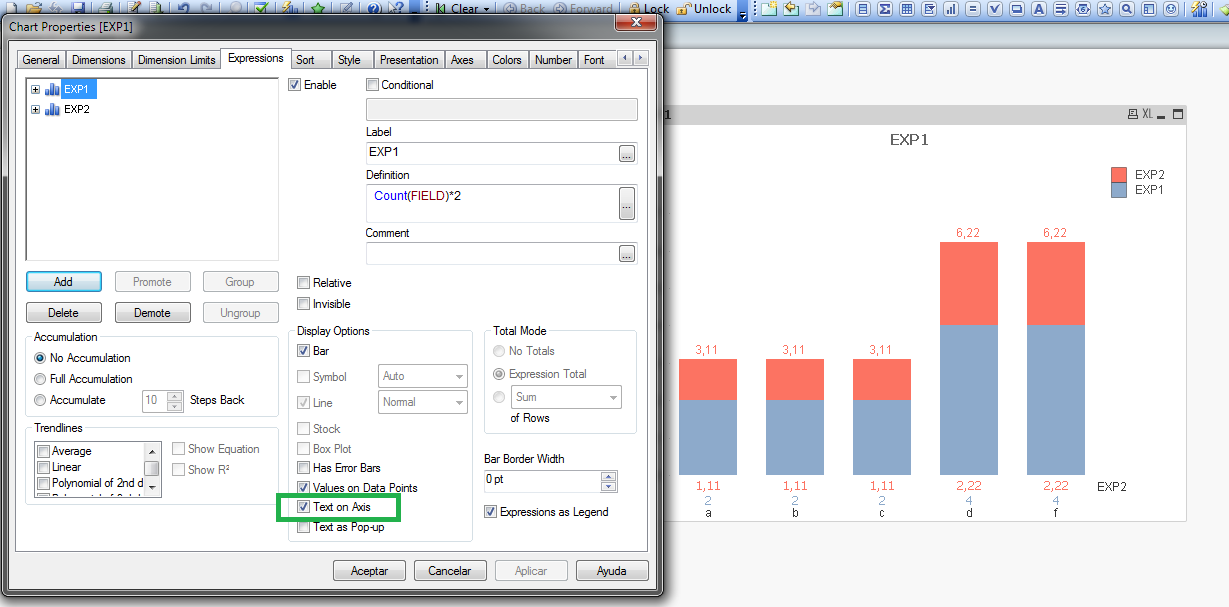This screenshot has height=607, width=1229.
Task: Click the Create Text Object 'A' icon
Action: pyautogui.click(x=1039, y=9)
